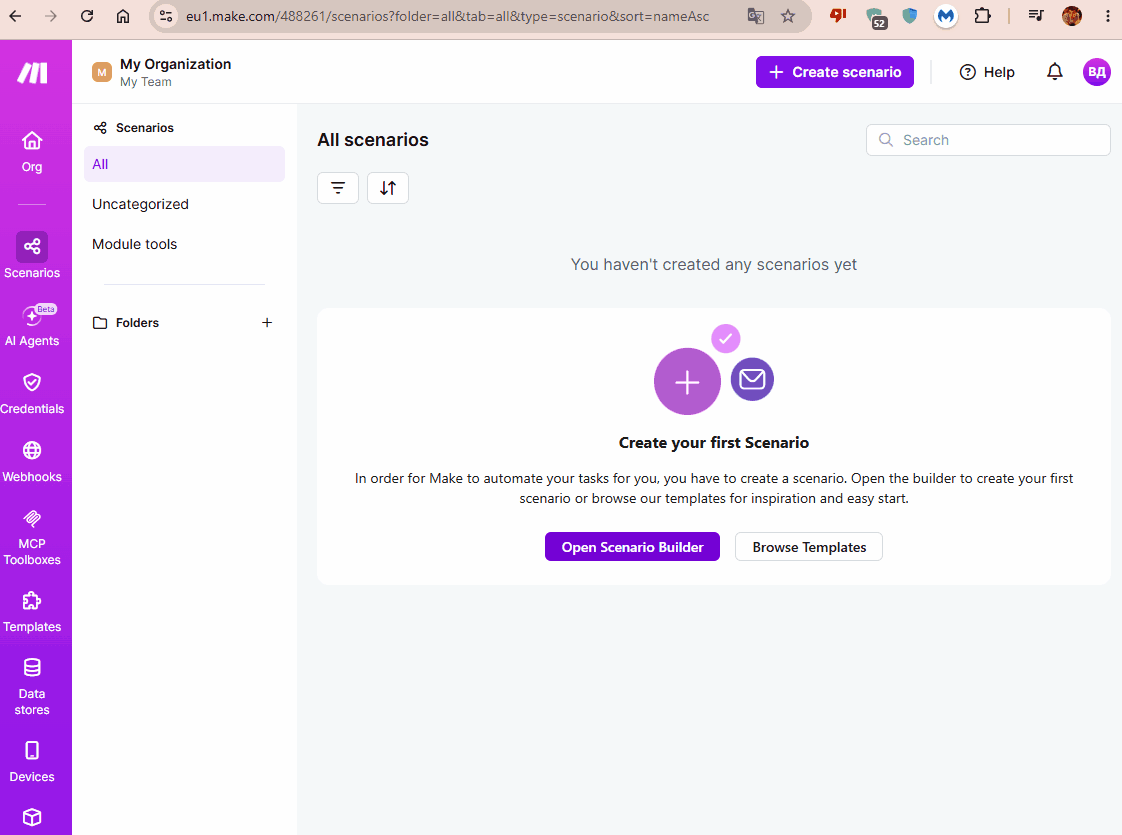
Task: Open the notifications bell
Action: [x=1055, y=72]
